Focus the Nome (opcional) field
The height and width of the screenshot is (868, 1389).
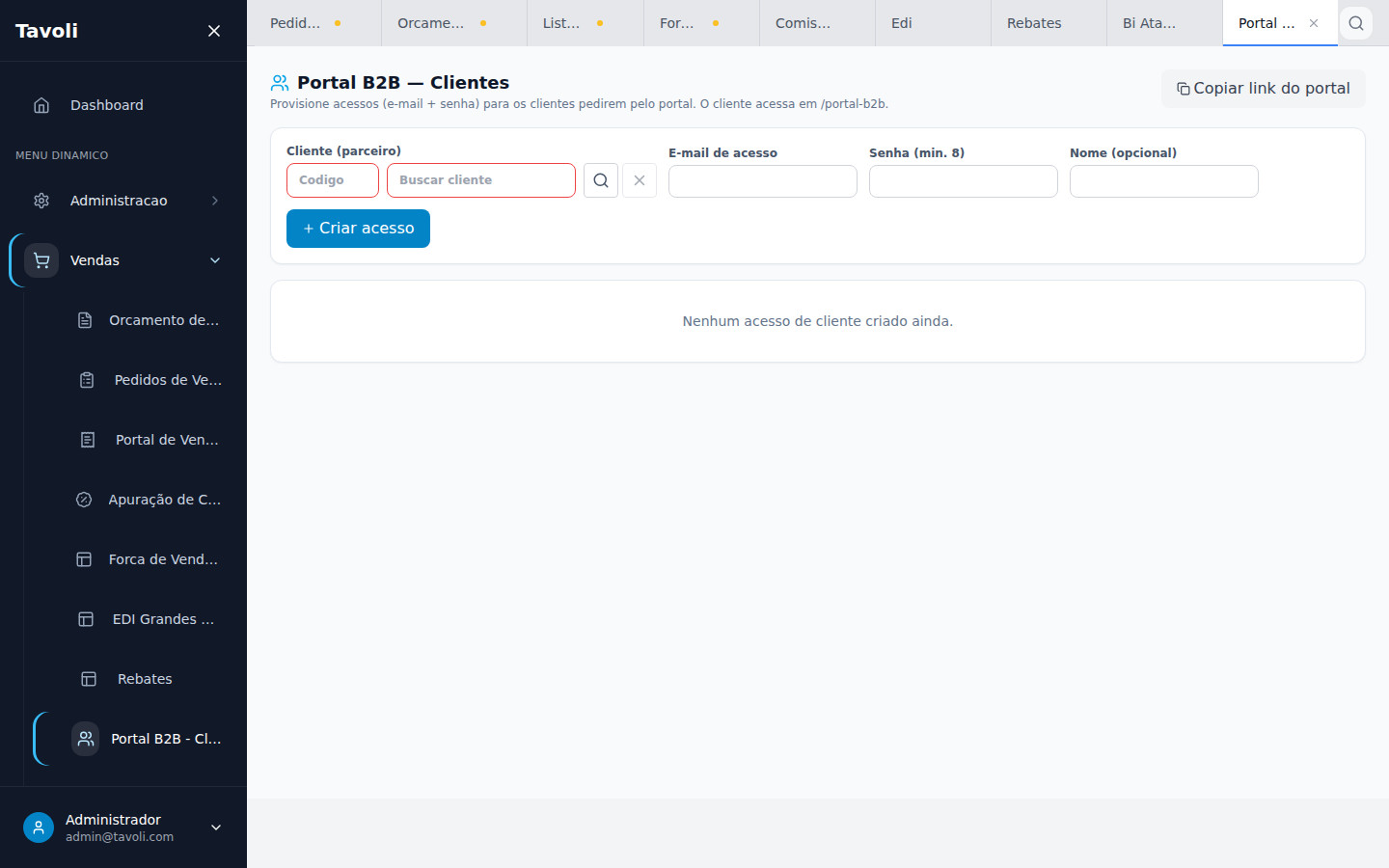(x=1164, y=181)
